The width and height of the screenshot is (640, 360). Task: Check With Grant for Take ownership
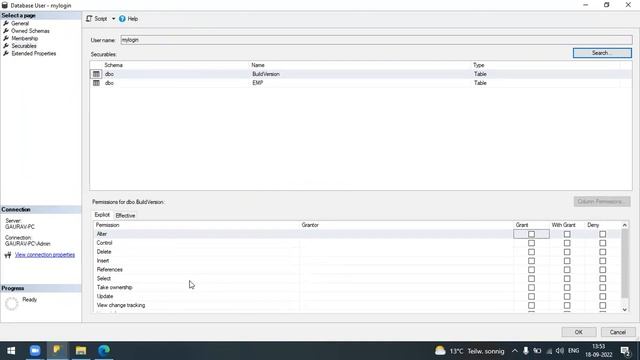(x=567, y=288)
